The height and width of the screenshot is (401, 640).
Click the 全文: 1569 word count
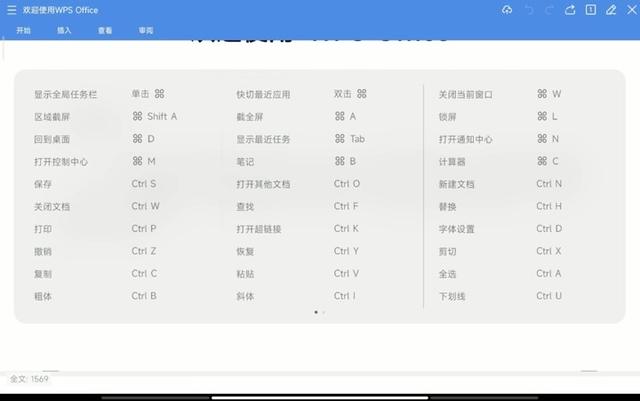(x=29, y=379)
